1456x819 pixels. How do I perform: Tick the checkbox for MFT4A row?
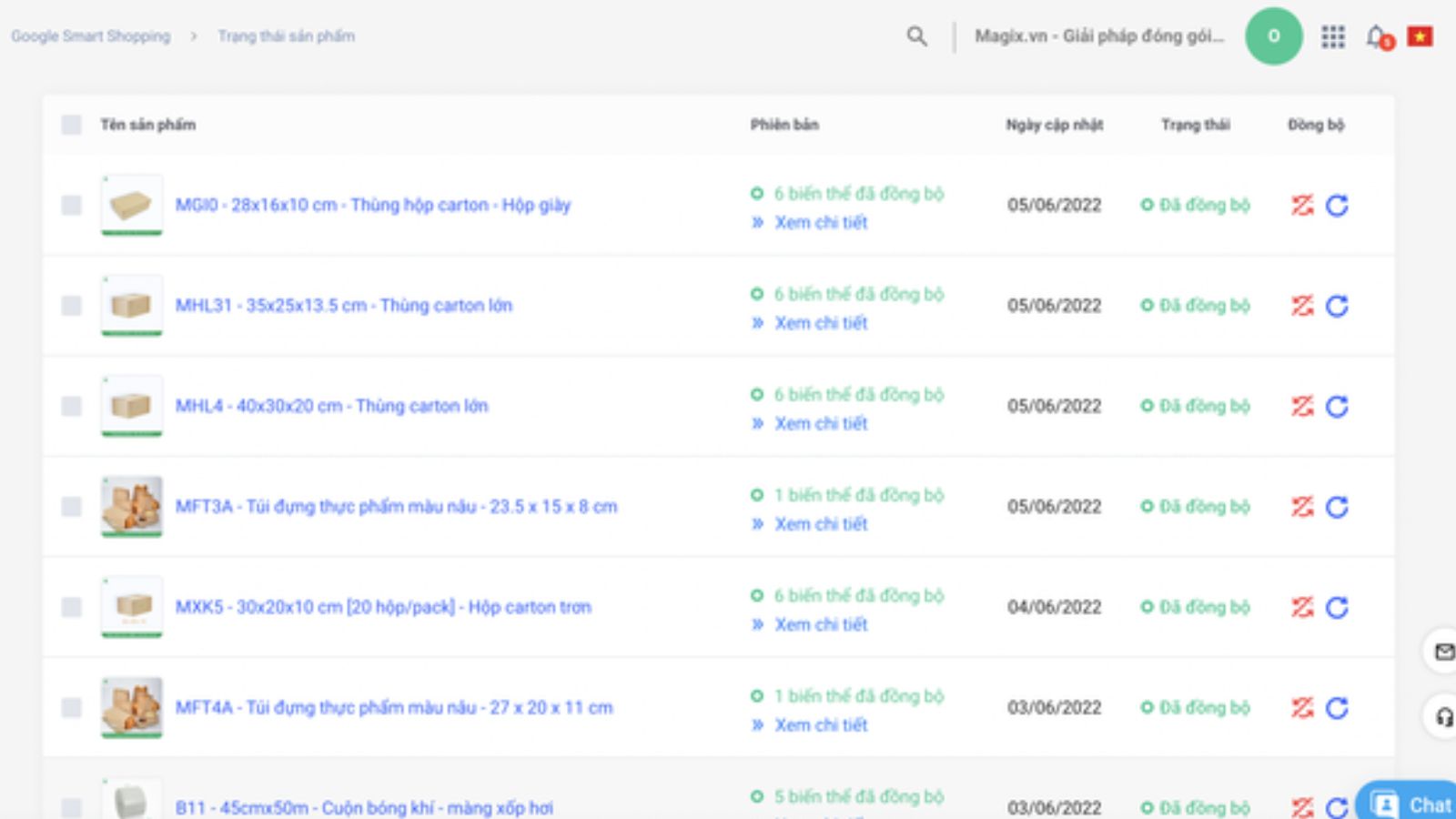[71, 708]
